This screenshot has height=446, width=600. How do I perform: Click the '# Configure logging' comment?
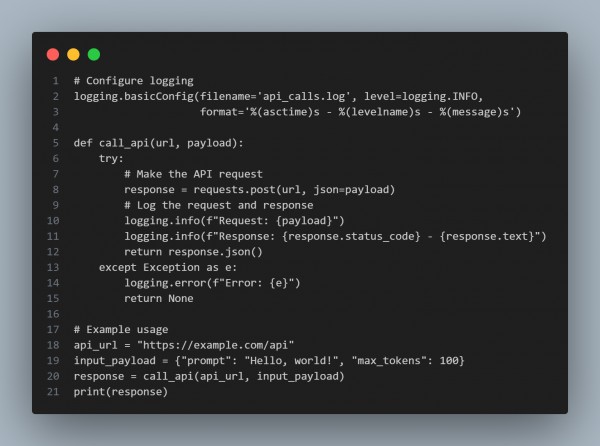click(134, 81)
